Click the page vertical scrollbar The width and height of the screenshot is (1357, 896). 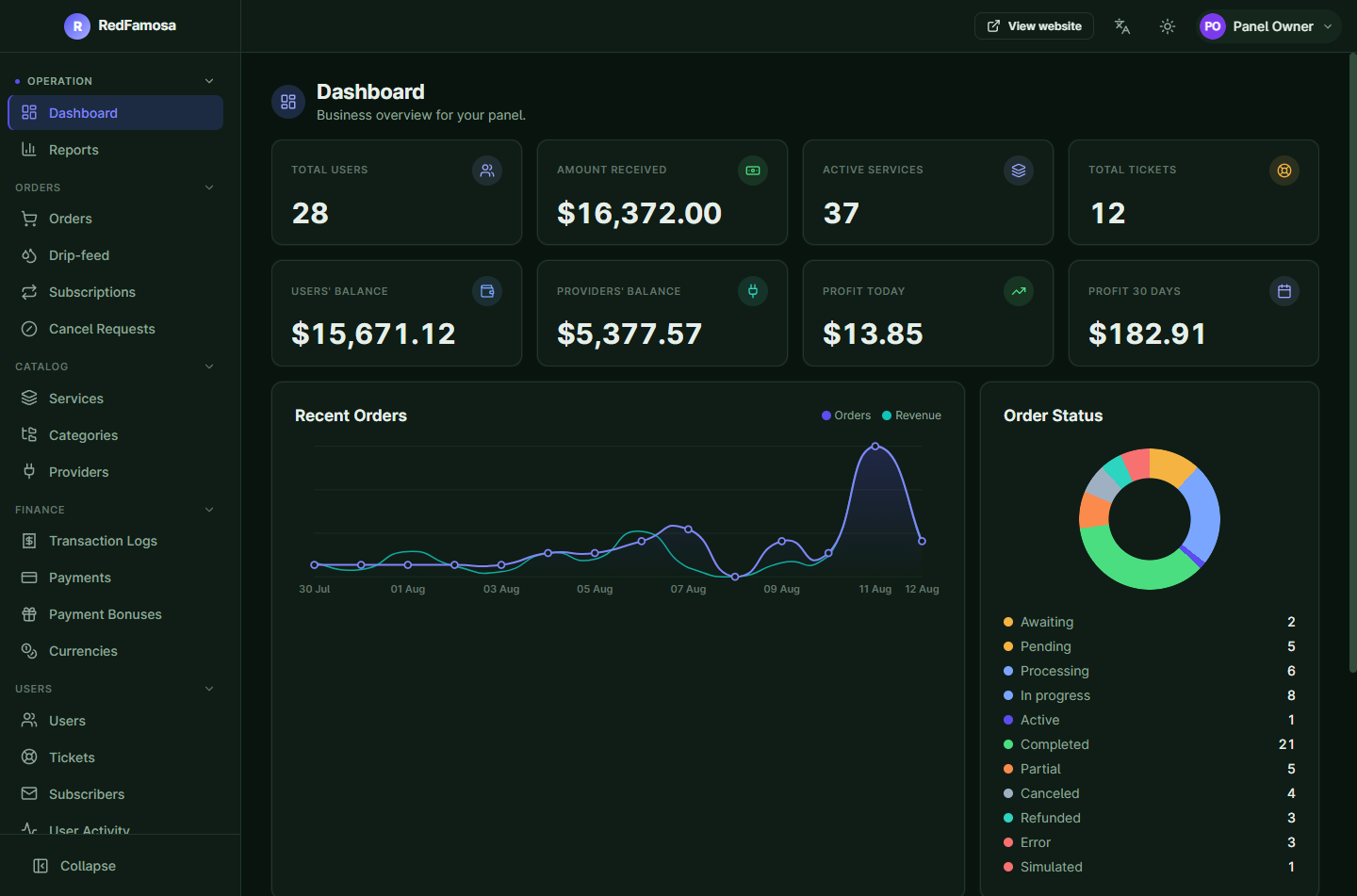(x=1352, y=363)
